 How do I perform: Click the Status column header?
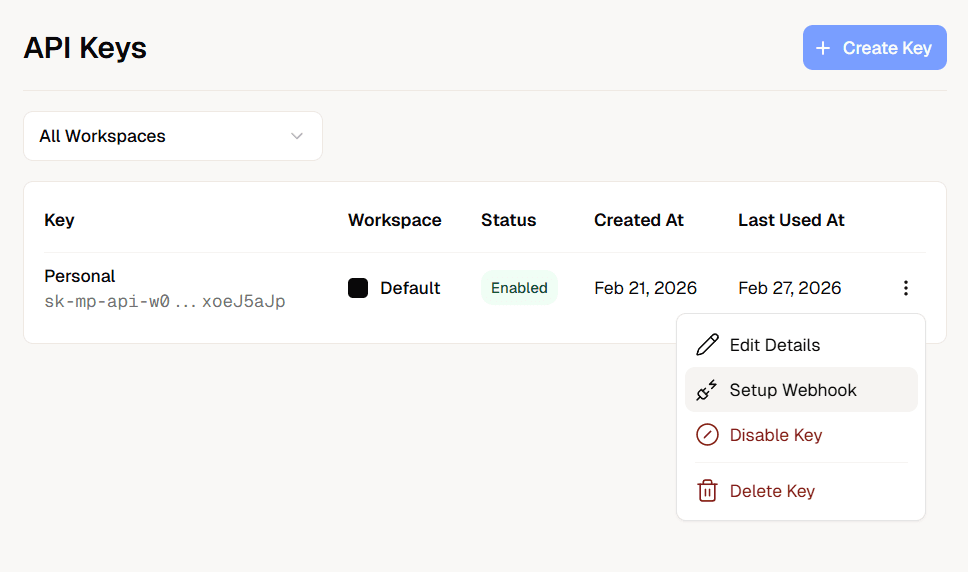[509, 220]
